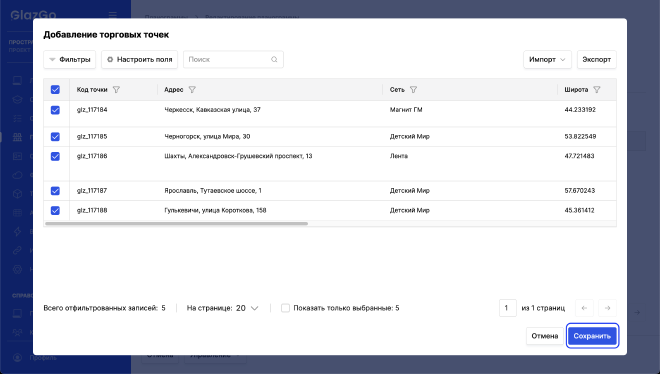Open the Фильтры button

click(69, 59)
